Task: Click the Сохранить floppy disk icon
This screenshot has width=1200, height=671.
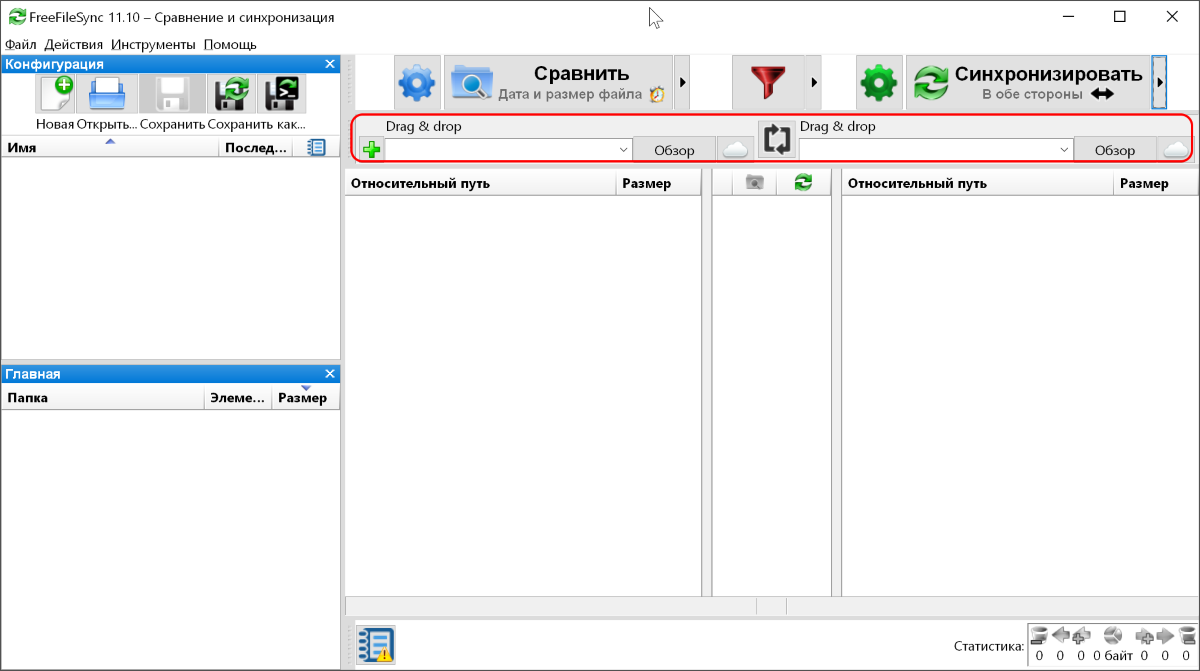Action: pos(172,93)
